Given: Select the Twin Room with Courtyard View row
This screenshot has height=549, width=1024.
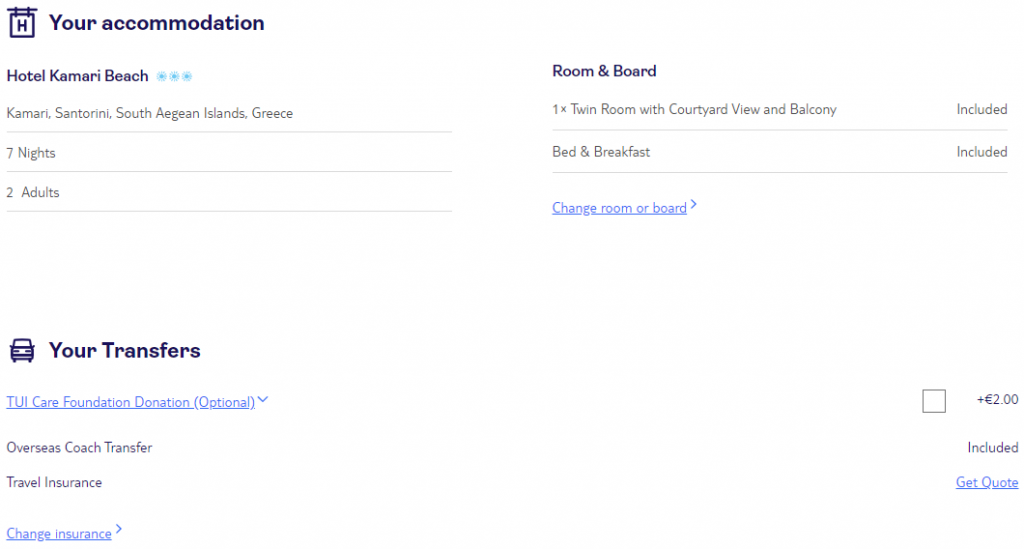Looking at the screenshot, I should pos(780,110).
